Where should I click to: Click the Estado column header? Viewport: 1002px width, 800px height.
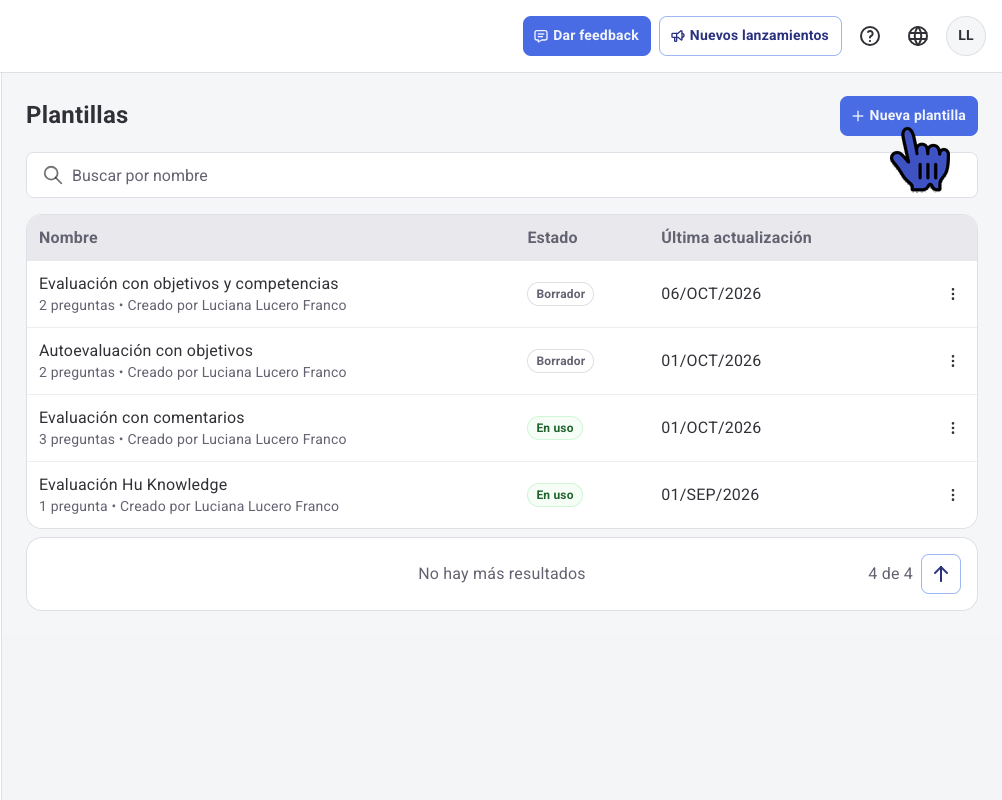coord(552,238)
